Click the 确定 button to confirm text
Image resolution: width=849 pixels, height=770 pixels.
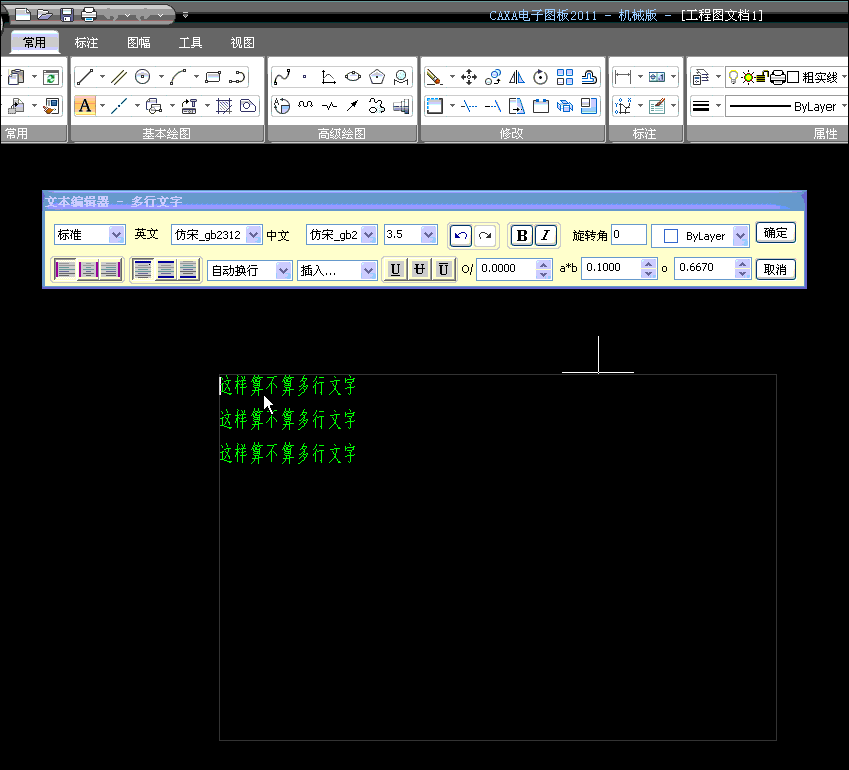click(x=775, y=233)
